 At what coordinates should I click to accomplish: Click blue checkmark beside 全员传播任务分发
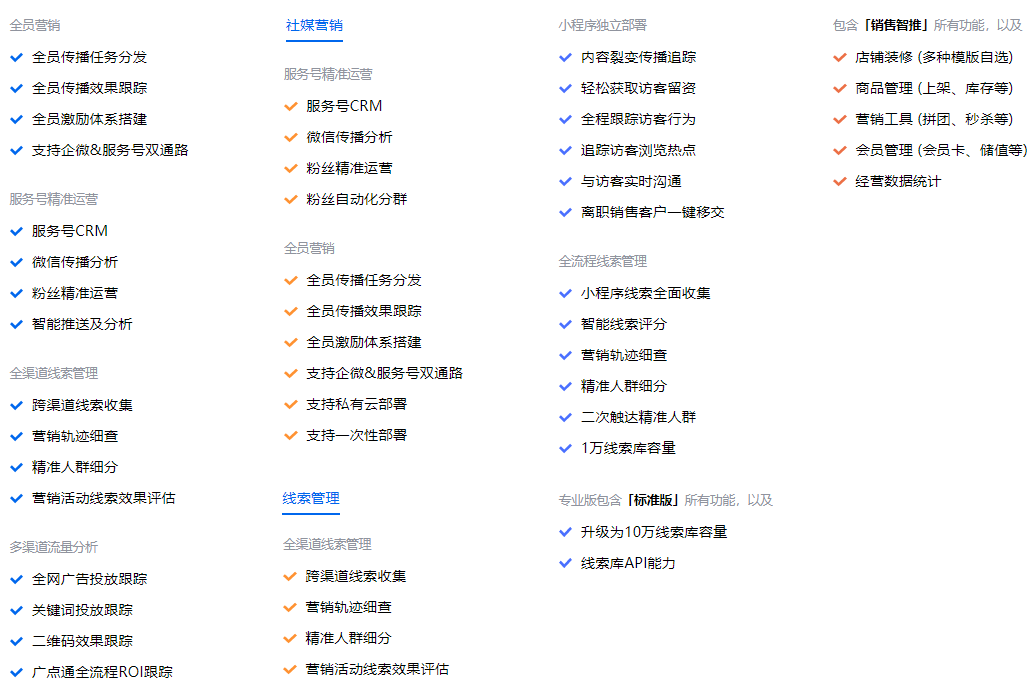point(16,57)
